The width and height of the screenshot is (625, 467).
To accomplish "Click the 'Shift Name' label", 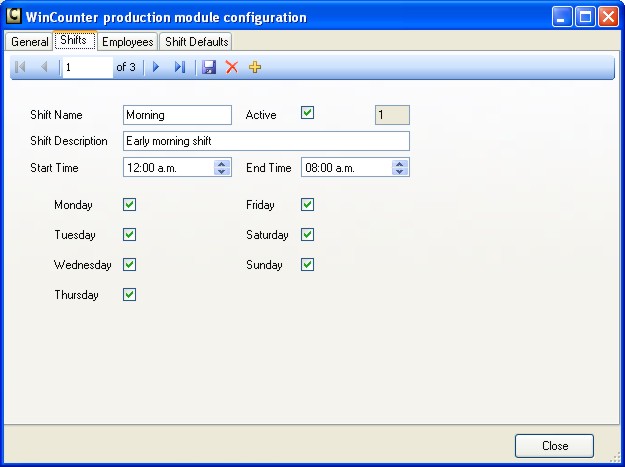I will (x=56, y=115).
